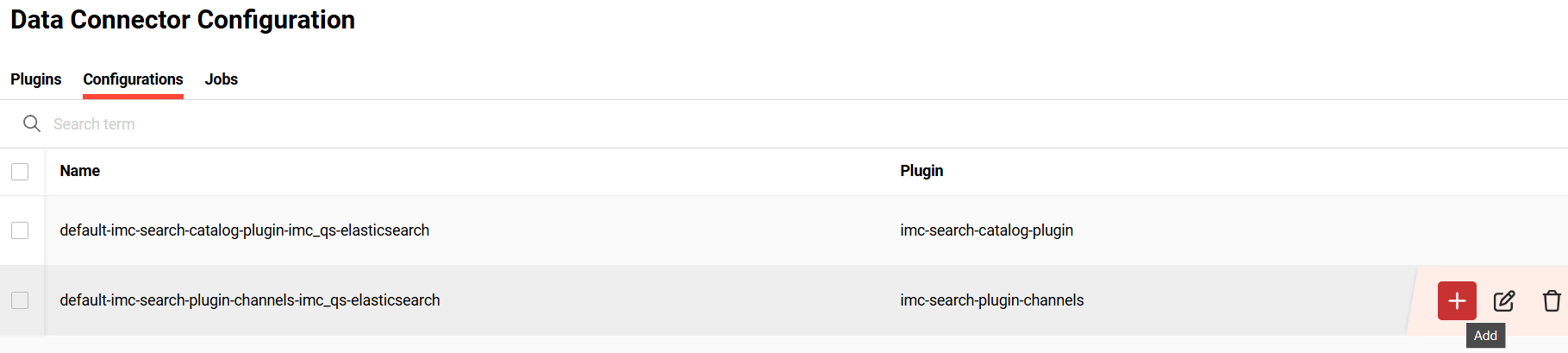The image size is (1568, 353).
Task: Sort by the Name column header
Action: click(80, 171)
